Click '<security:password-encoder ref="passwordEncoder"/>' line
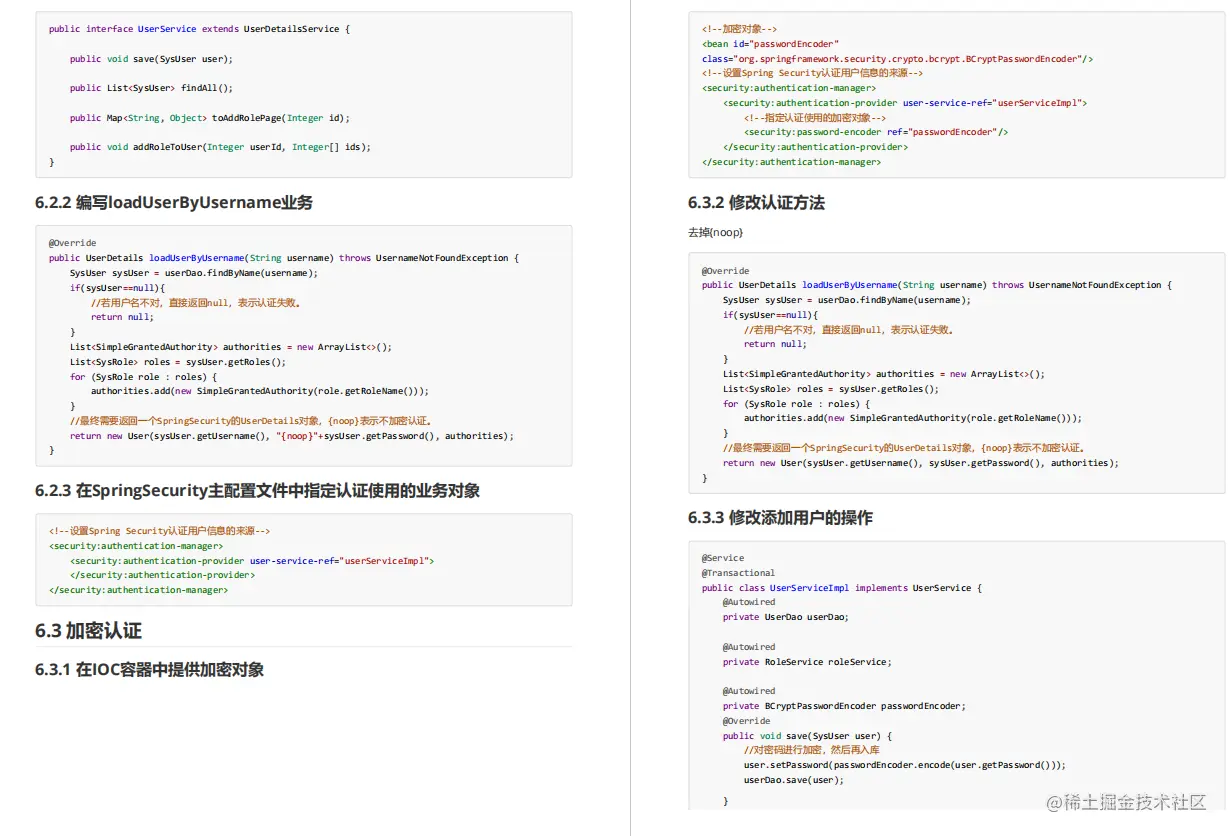This screenshot has width=1230, height=836. click(x=876, y=132)
